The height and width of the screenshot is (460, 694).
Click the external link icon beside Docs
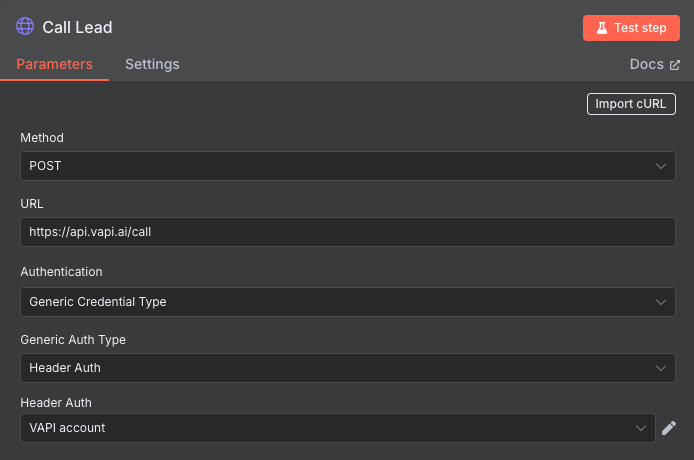click(675, 65)
